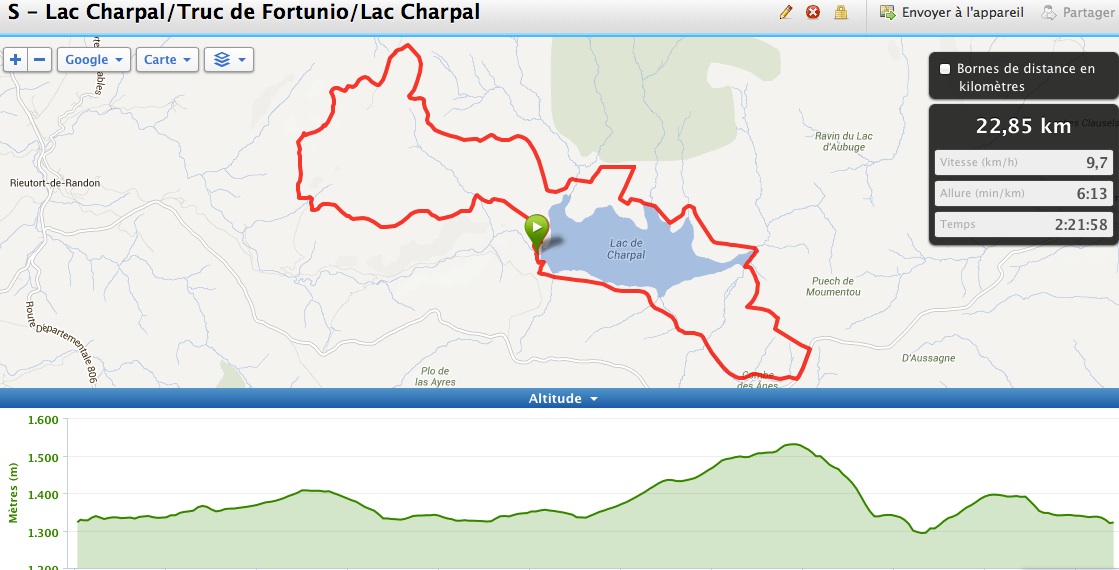Click the Temps 2:21:58 row
Viewport: 1119px width, 570px height.
tap(1023, 225)
